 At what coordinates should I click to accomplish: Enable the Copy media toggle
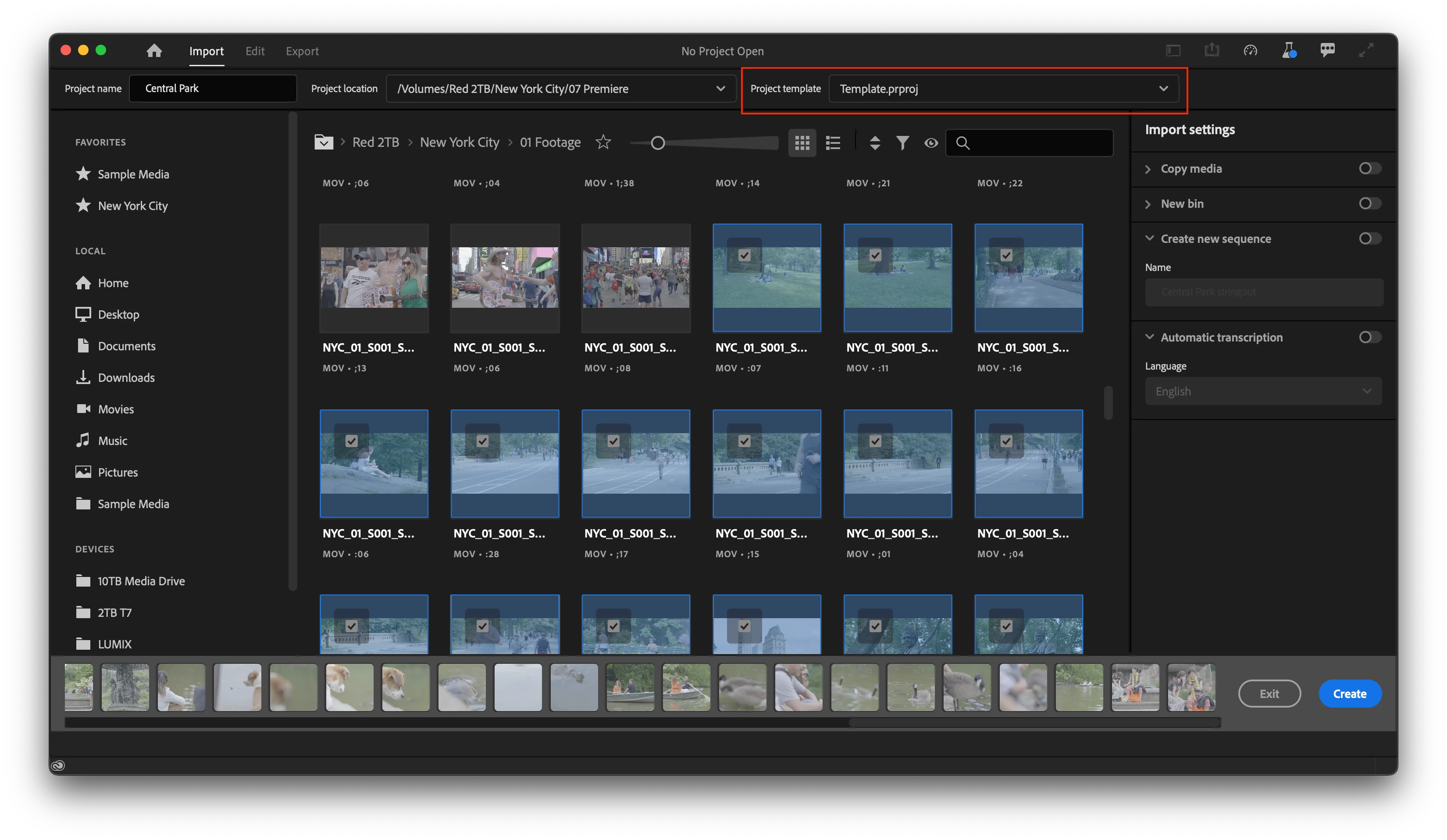(x=1369, y=168)
